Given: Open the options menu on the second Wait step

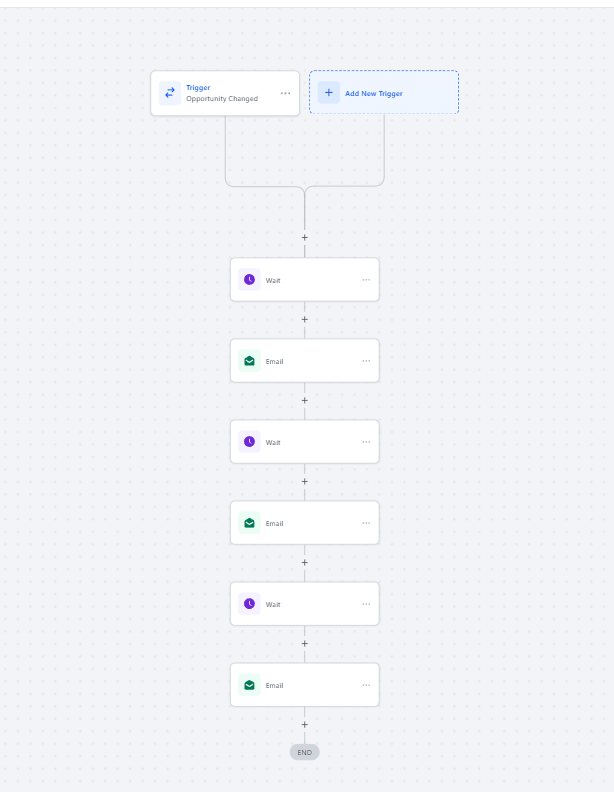Looking at the screenshot, I should 366,442.
